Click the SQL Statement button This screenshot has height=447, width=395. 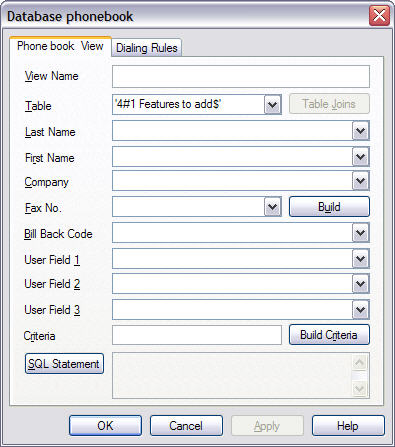pyautogui.click(x=64, y=364)
